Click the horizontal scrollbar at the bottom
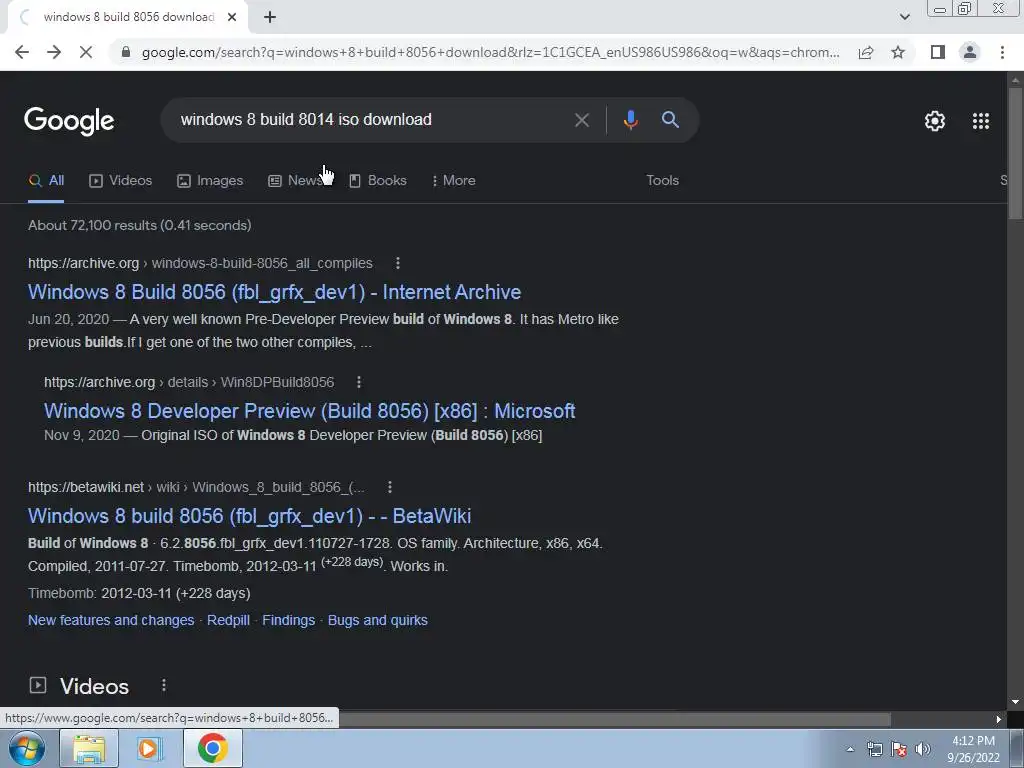 [x=614, y=719]
